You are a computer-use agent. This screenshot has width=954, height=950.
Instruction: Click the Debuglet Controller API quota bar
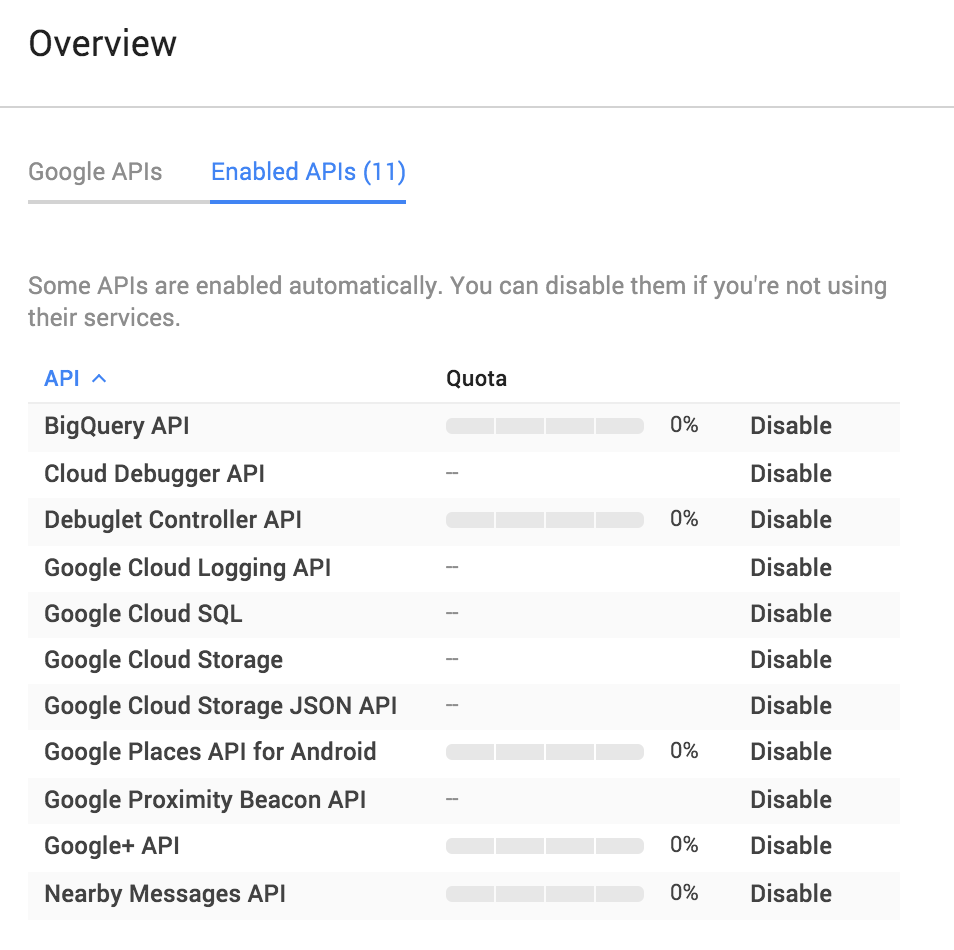tap(545, 520)
